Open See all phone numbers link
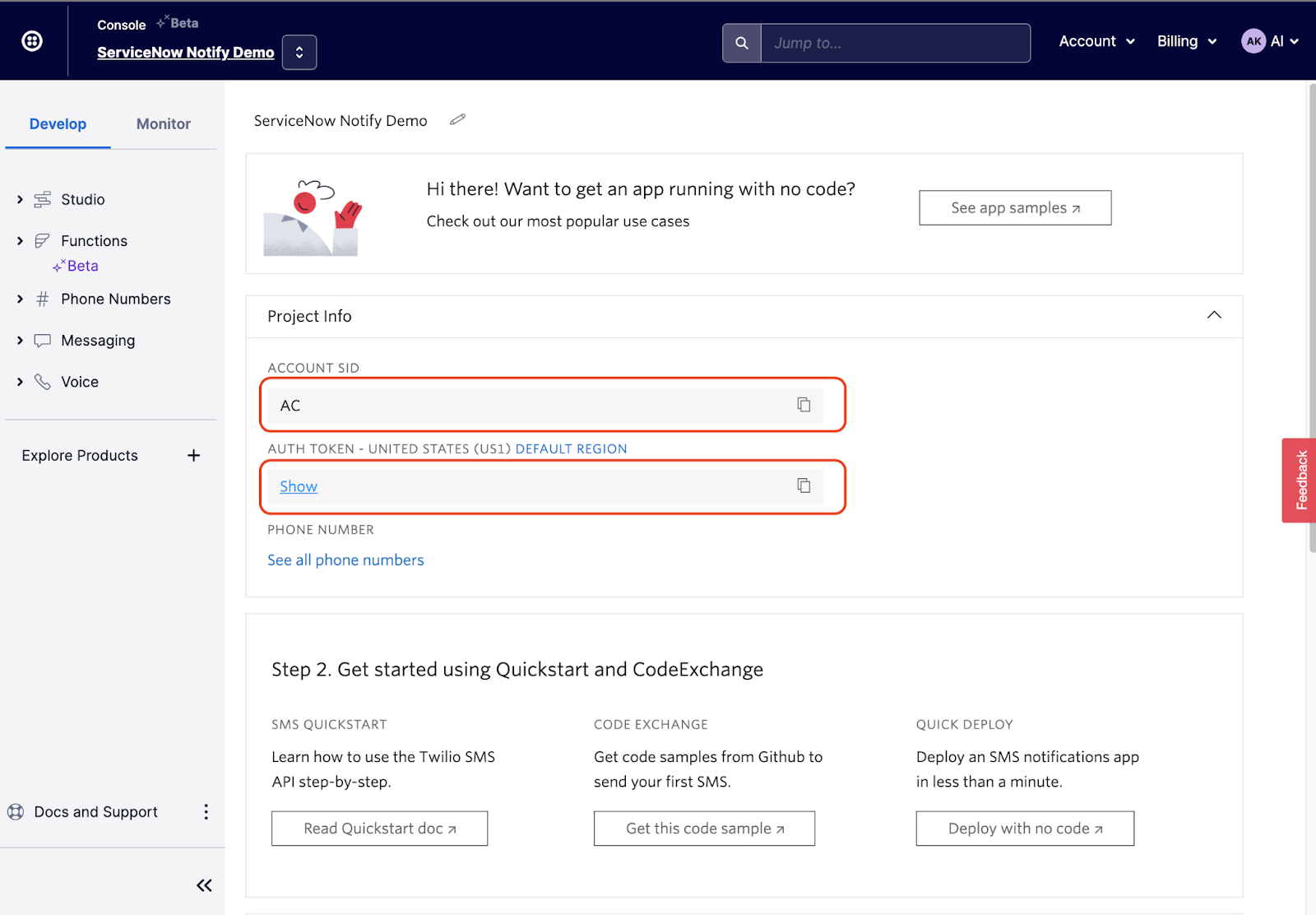This screenshot has height=915, width=1316. tap(345, 560)
